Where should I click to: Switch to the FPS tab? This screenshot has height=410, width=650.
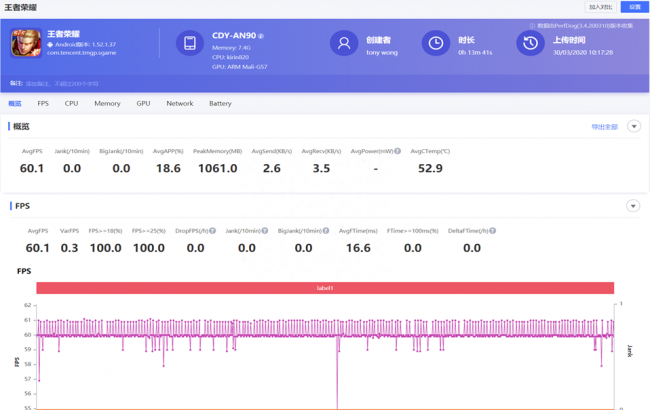(43, 104)
